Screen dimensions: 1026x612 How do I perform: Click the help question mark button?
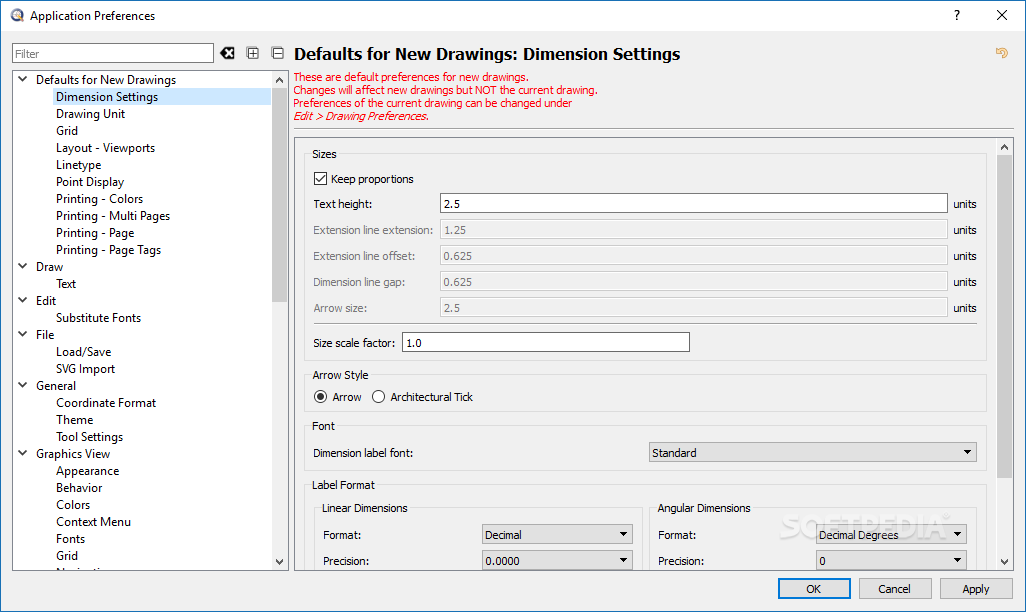click(957, 15)
